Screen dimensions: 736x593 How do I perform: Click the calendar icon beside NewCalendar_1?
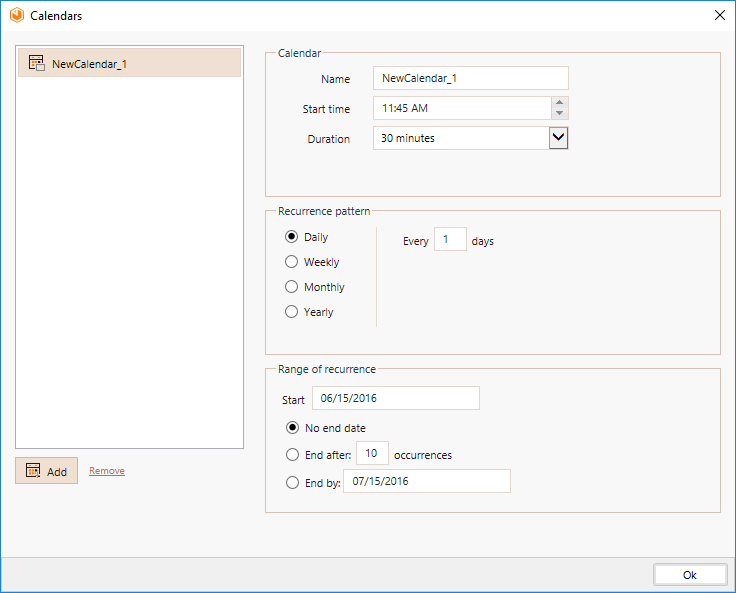(x=37, y=63)
